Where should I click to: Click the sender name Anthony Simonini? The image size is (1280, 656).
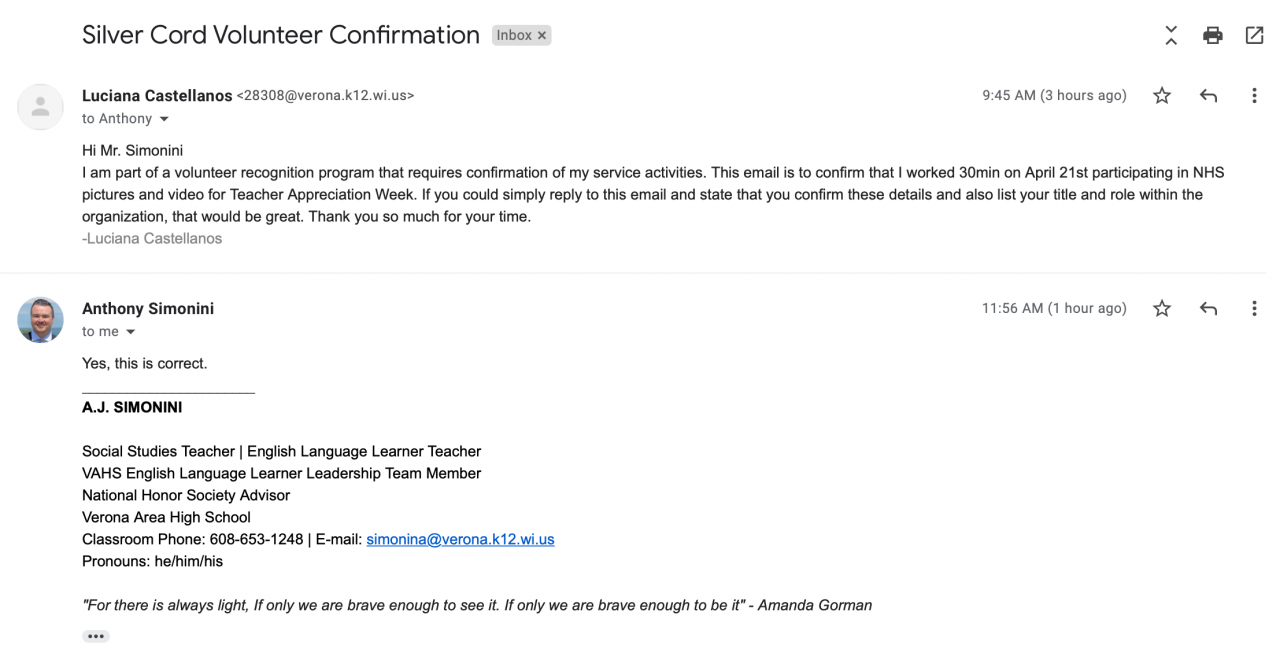(148, 309)
